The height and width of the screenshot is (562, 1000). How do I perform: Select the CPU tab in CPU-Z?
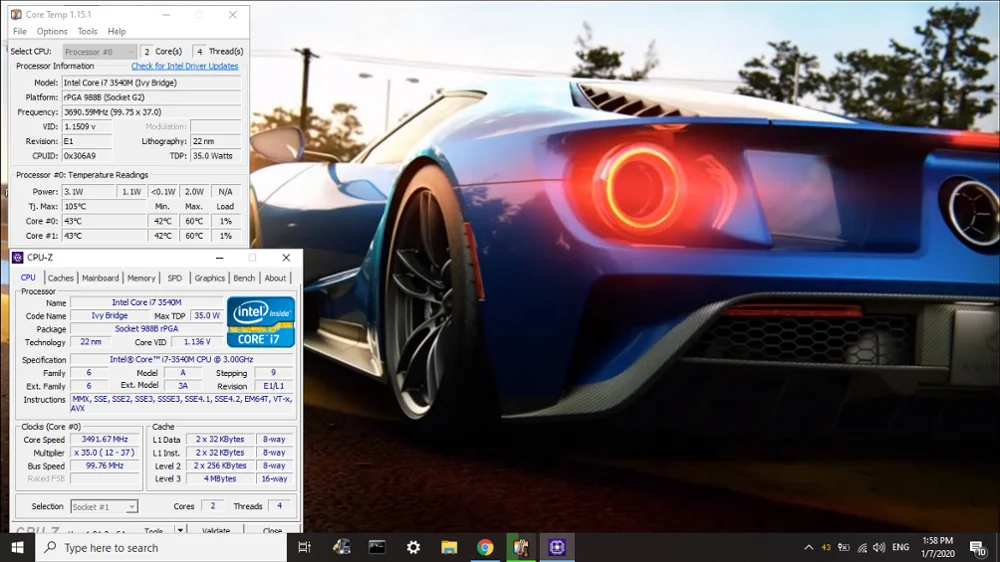pyautogui.click(x=28, y=277)
